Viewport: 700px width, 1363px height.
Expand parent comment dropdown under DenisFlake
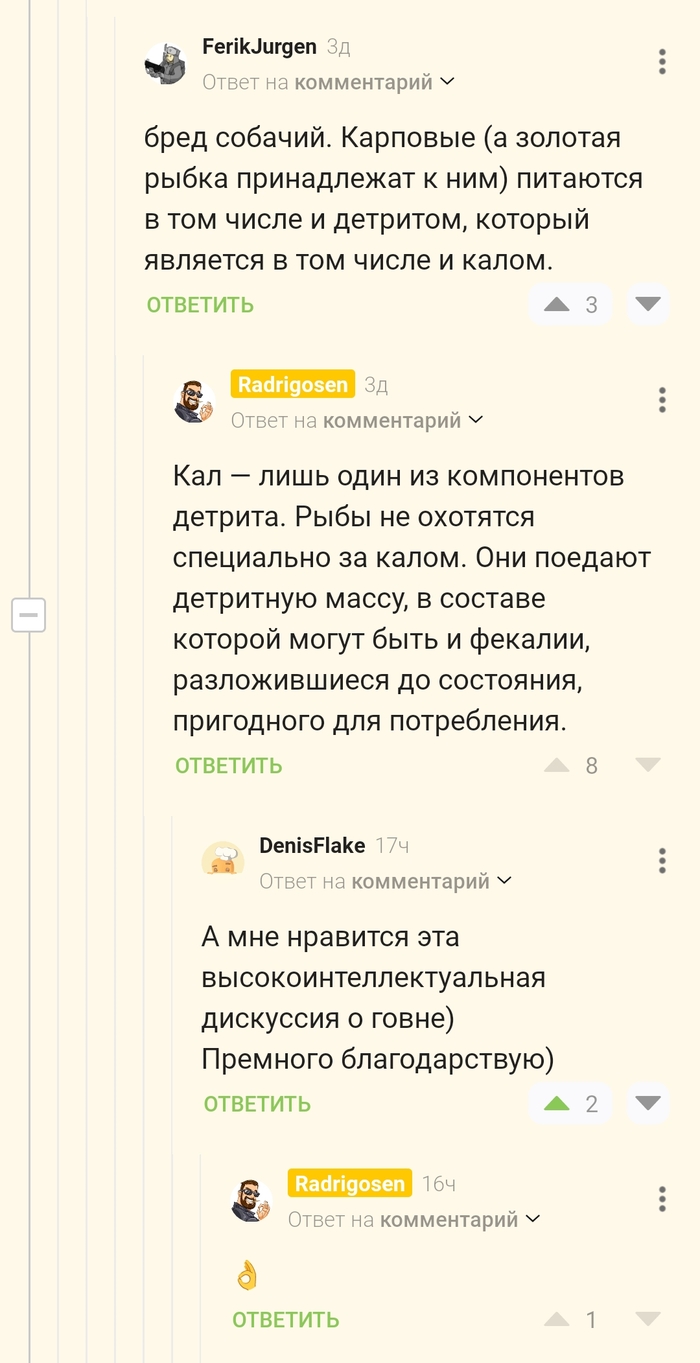pyautogui.click(x=504, y=881)
